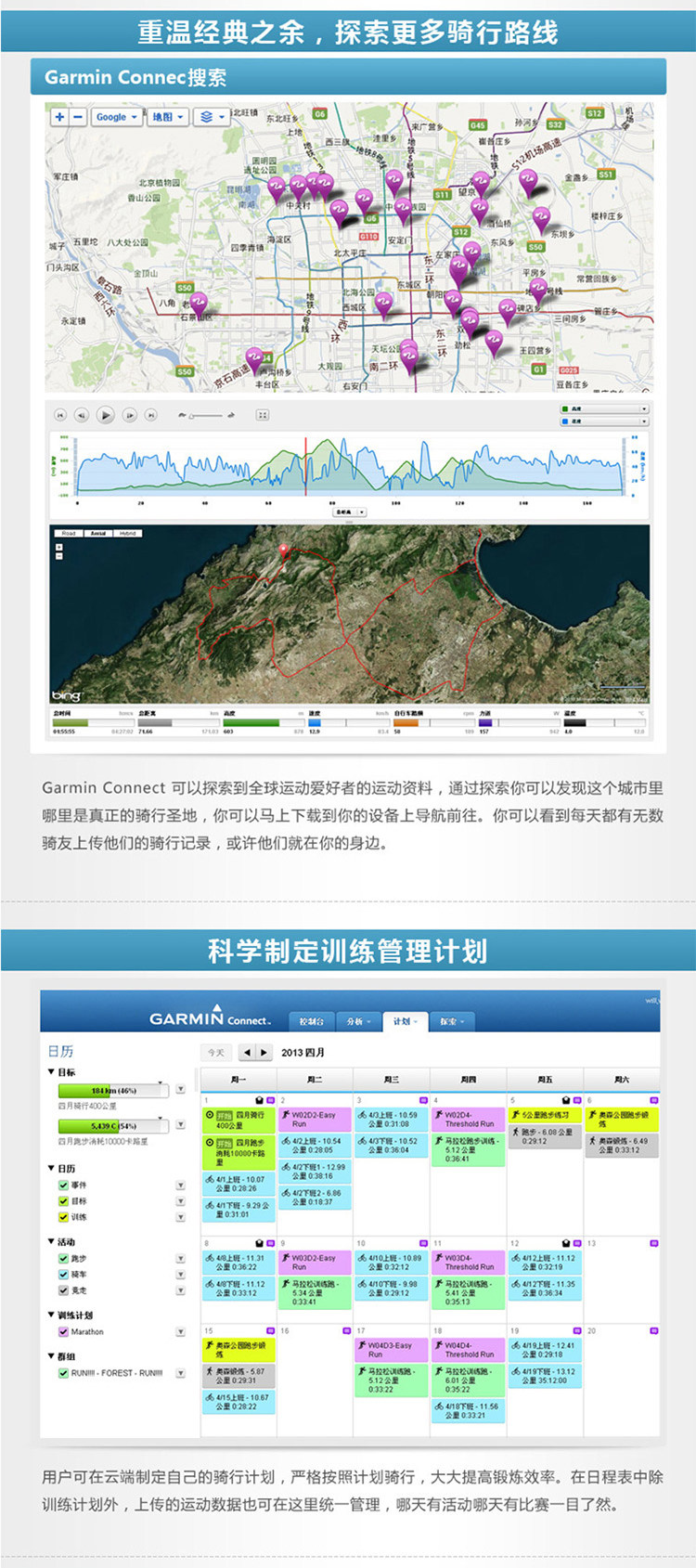Open options arrow for 5,439 C goal
The width and height of the screenshot is (696, 1568).
pyautogui.click(x=180, y=1125)
